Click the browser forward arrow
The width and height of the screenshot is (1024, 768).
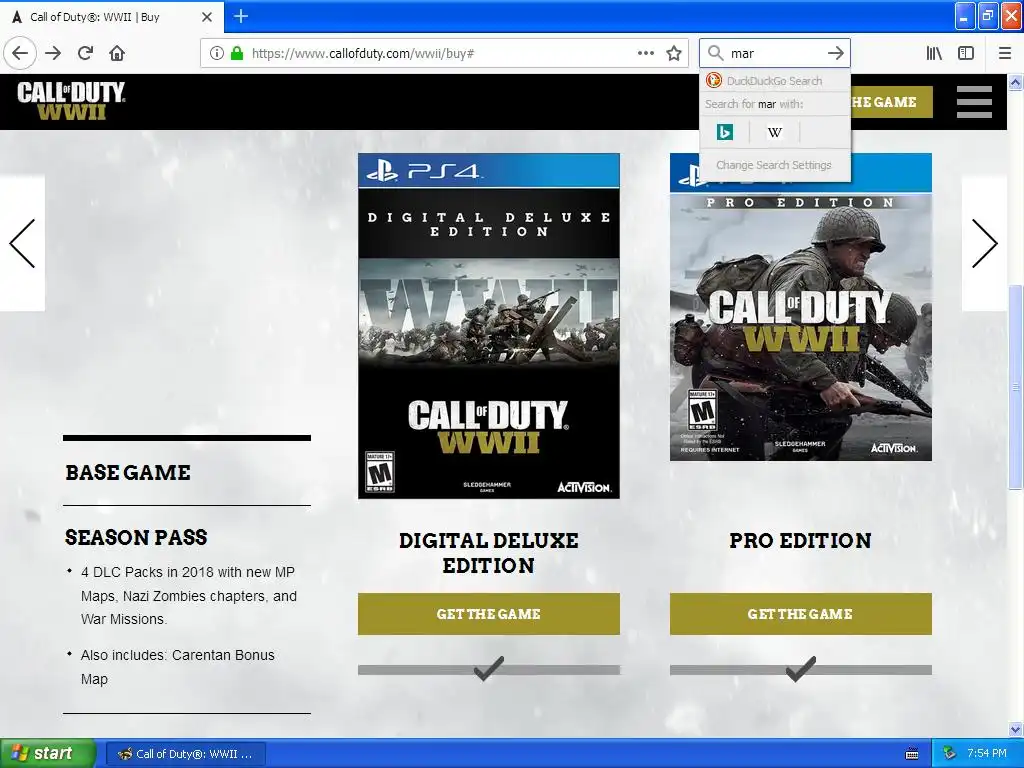[54, 53]
